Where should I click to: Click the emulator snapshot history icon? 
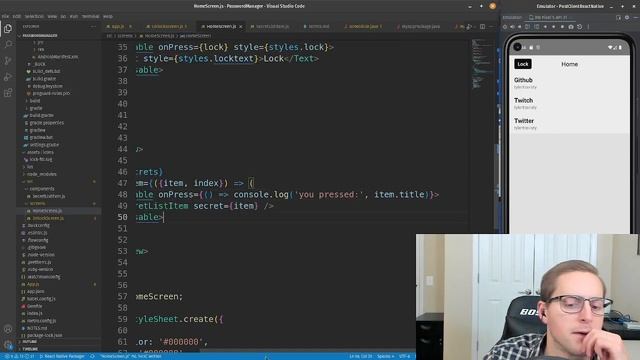[x=579, y=27]
